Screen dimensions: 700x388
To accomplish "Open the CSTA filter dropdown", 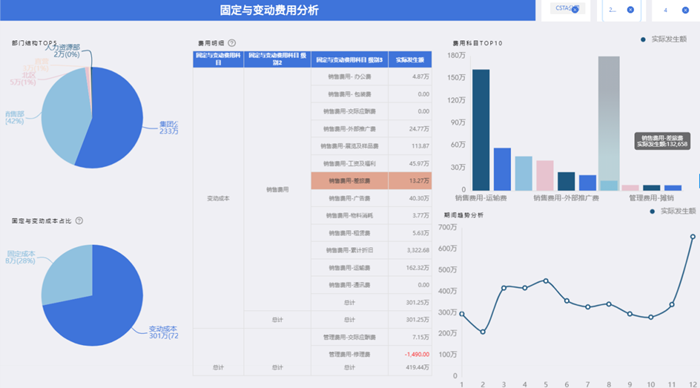I will click(x=566, y=10).
